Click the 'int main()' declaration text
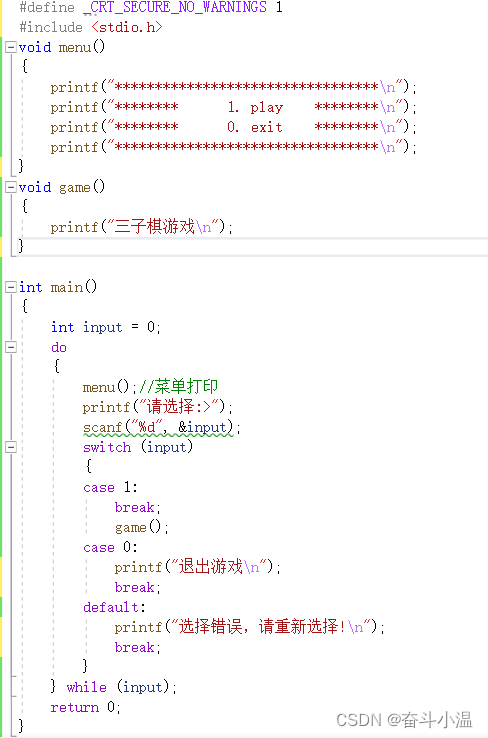The image size is (488, 738). tap(58, 287)
